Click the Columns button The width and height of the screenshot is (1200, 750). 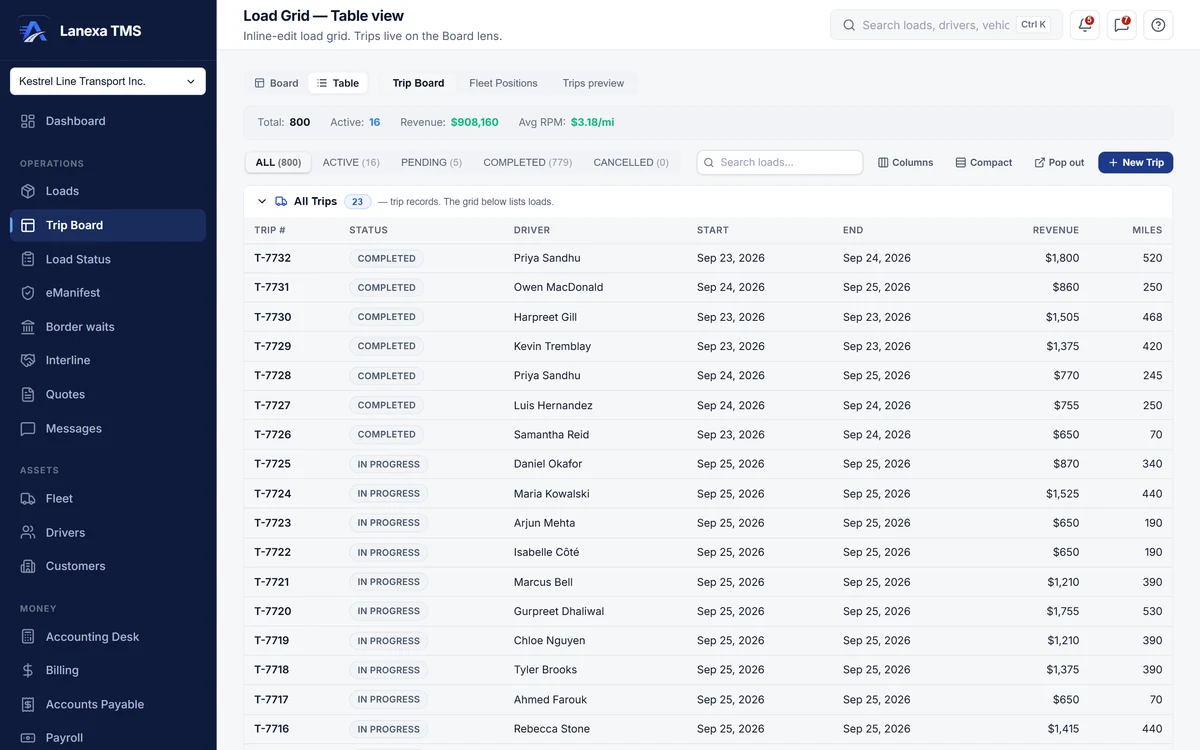906,162
